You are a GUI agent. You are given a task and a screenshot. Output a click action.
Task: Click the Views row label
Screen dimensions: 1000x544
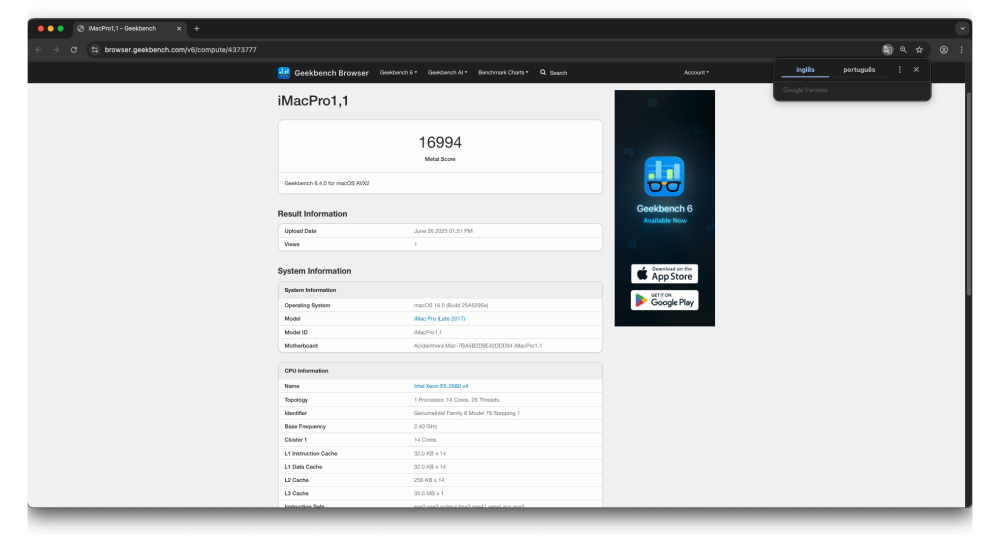click(291, 244)
